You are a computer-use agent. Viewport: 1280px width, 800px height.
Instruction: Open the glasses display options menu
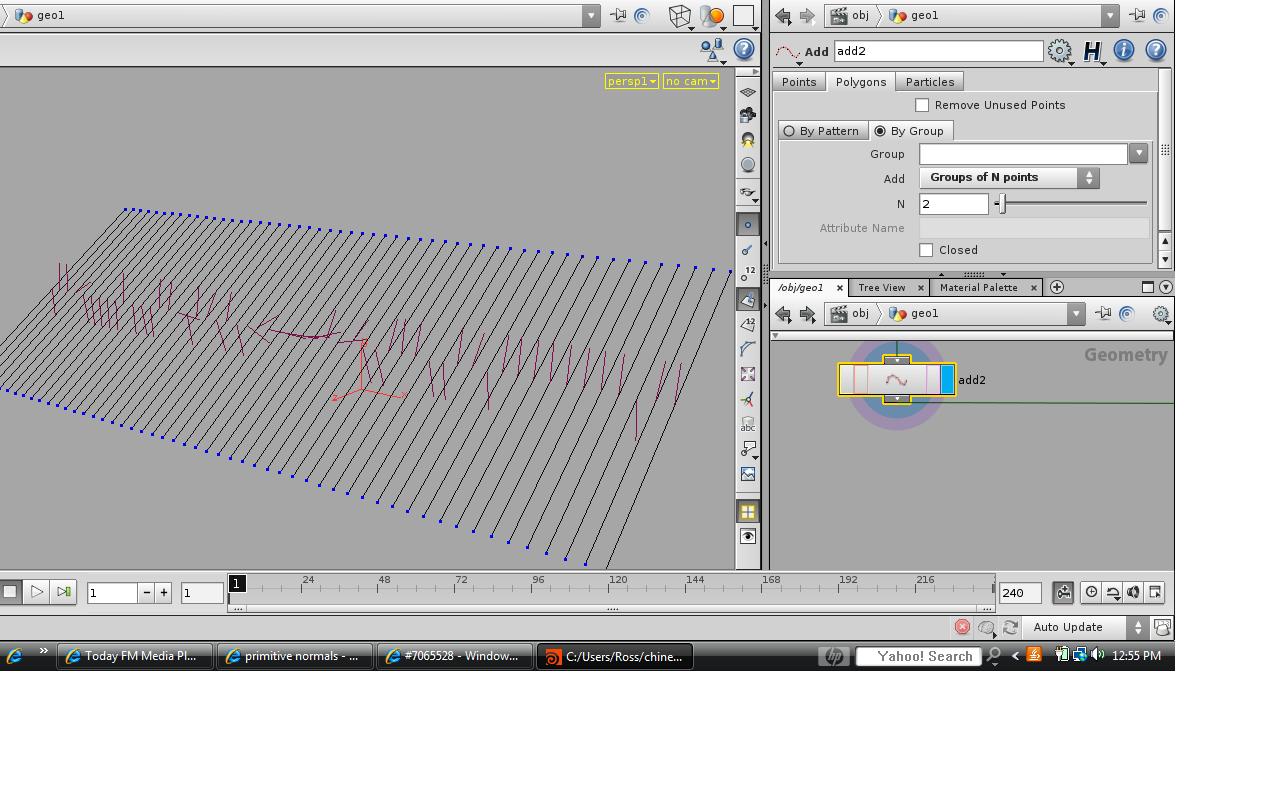748,193
